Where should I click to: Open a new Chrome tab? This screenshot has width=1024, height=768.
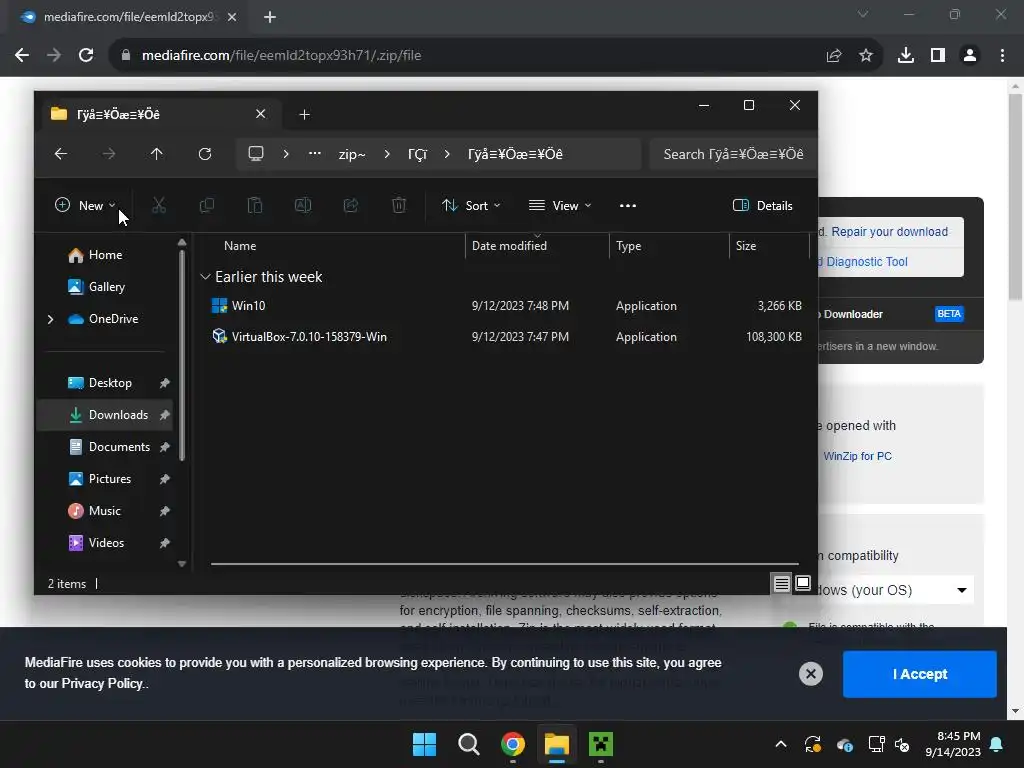270,17
